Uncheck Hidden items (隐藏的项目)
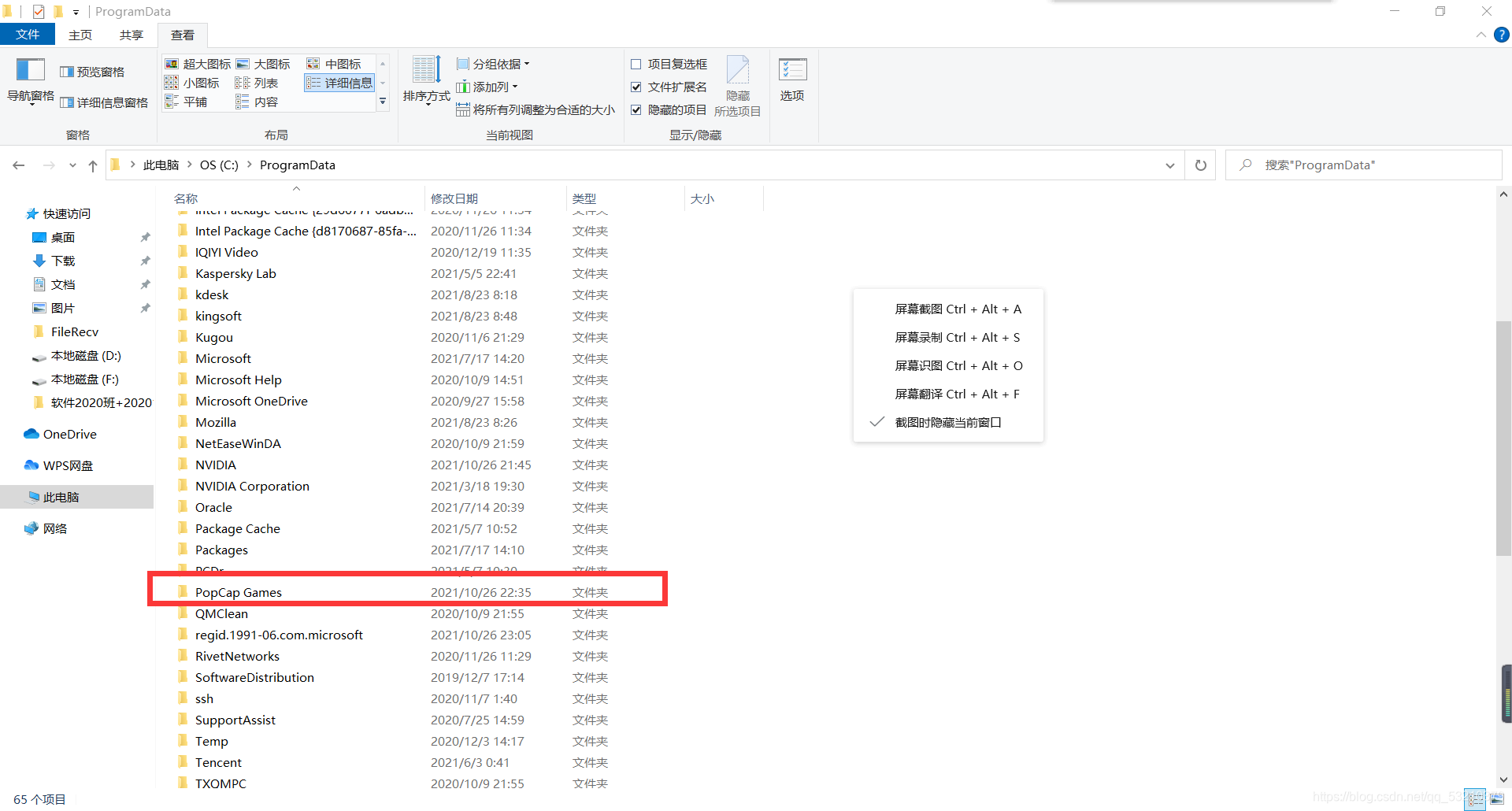Screen dimensions: 1512x811 click(x=669, y=109)
